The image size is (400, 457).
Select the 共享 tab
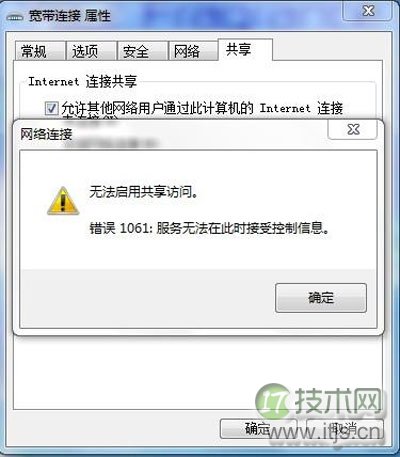245,50
